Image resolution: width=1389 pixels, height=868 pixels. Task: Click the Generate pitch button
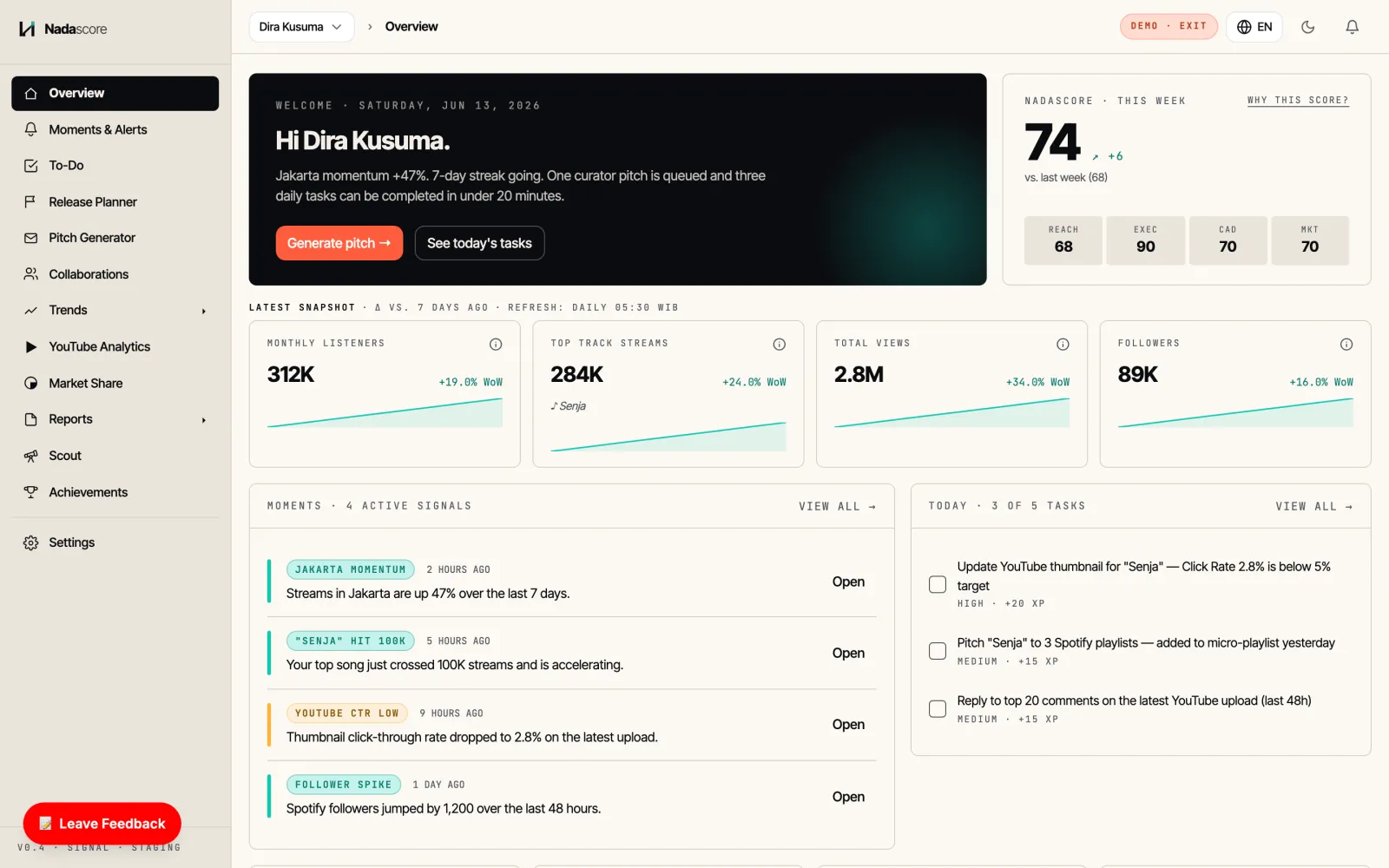339,243
